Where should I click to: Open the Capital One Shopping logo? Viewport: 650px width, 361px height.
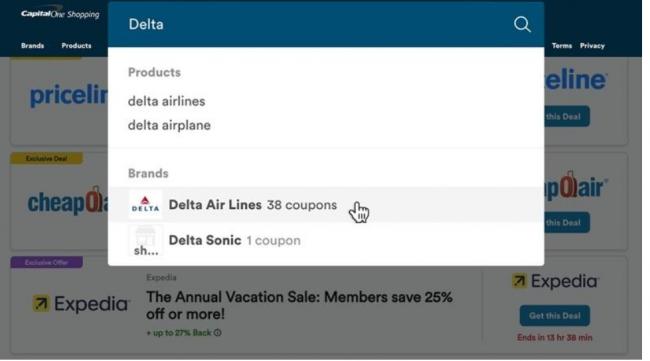[60, 13]
